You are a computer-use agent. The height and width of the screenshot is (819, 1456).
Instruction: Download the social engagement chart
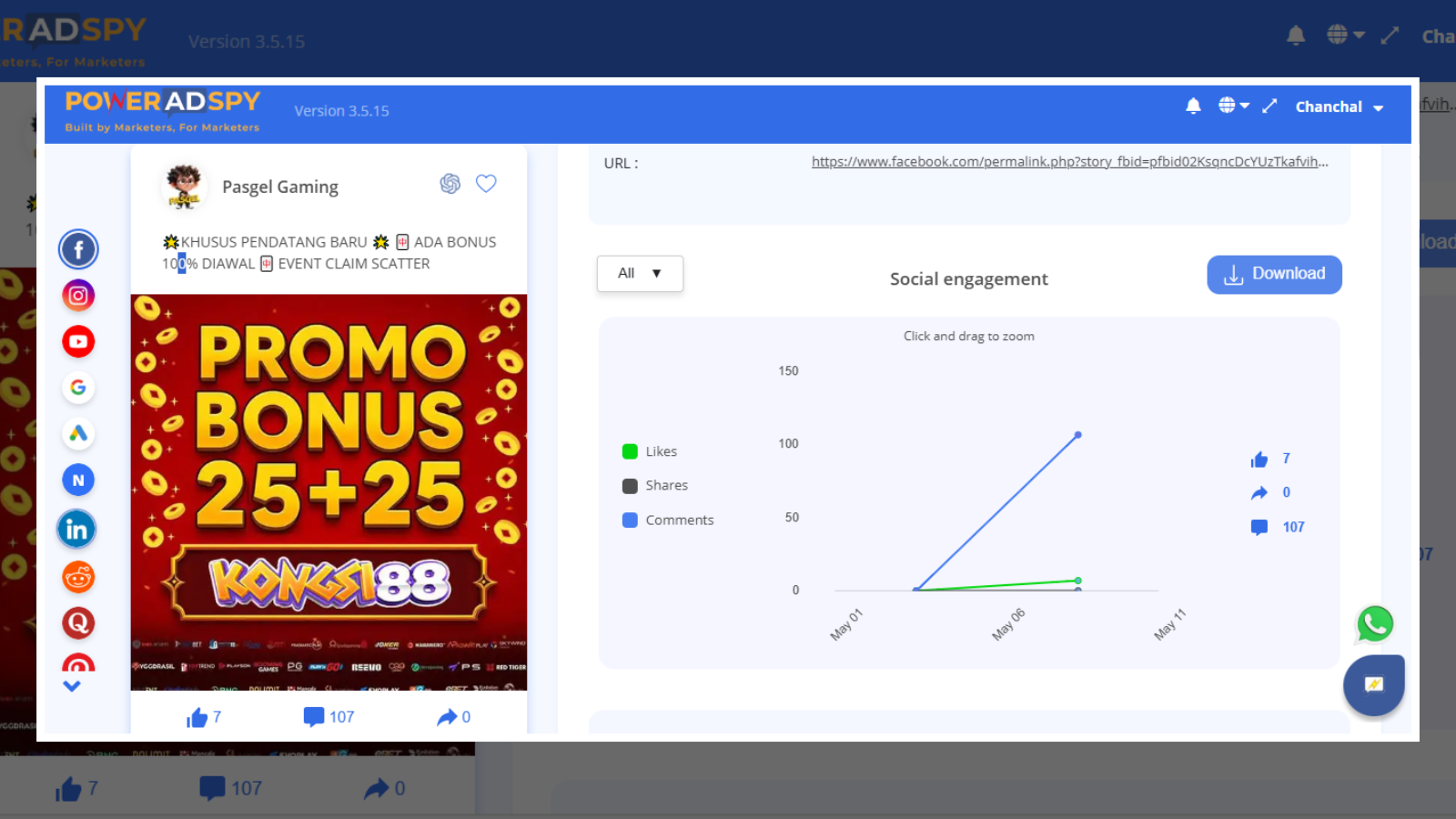(1274, 274)
